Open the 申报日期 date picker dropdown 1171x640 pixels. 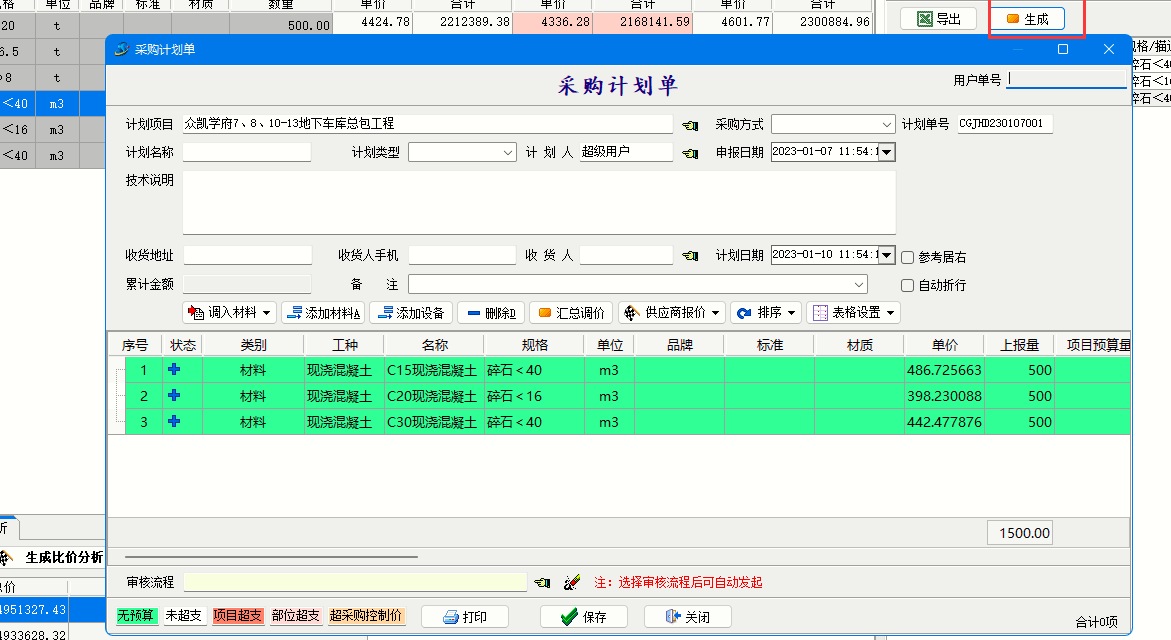pyautogui.click(x=886, y=153)
